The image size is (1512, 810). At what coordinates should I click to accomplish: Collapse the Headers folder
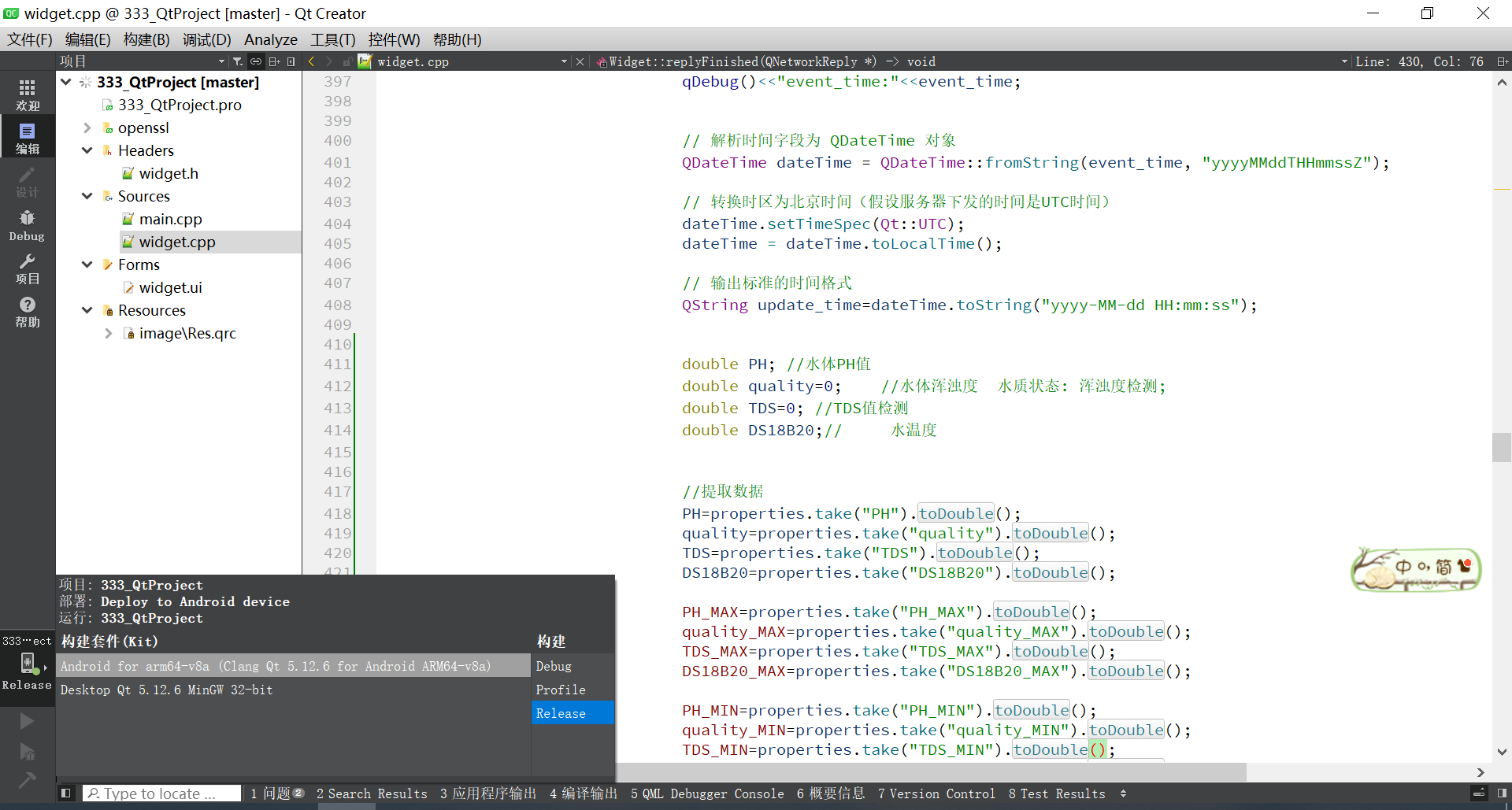pyautogui.click(x=87, y=150)
